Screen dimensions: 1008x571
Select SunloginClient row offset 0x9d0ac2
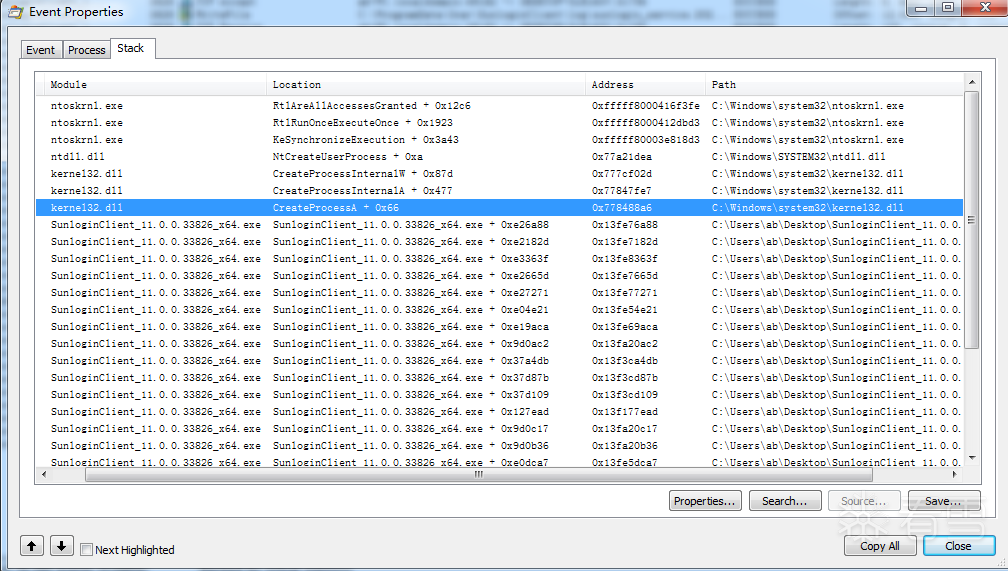coord(500,344)
